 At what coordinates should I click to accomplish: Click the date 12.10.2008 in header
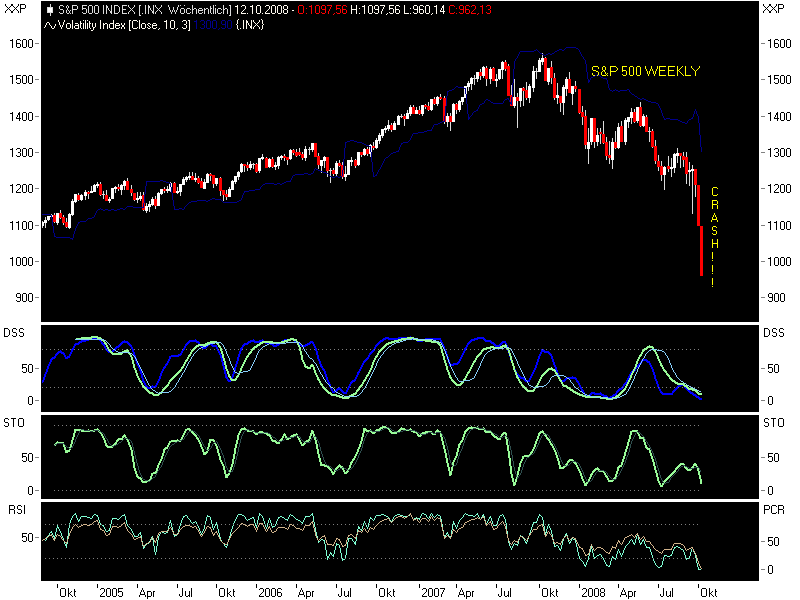[x=261, y=10]
